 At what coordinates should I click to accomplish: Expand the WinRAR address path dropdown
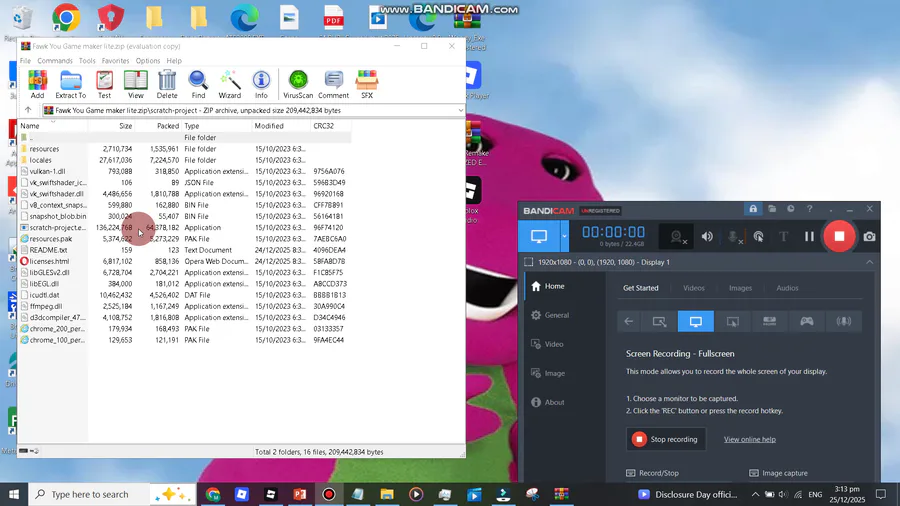460,110
